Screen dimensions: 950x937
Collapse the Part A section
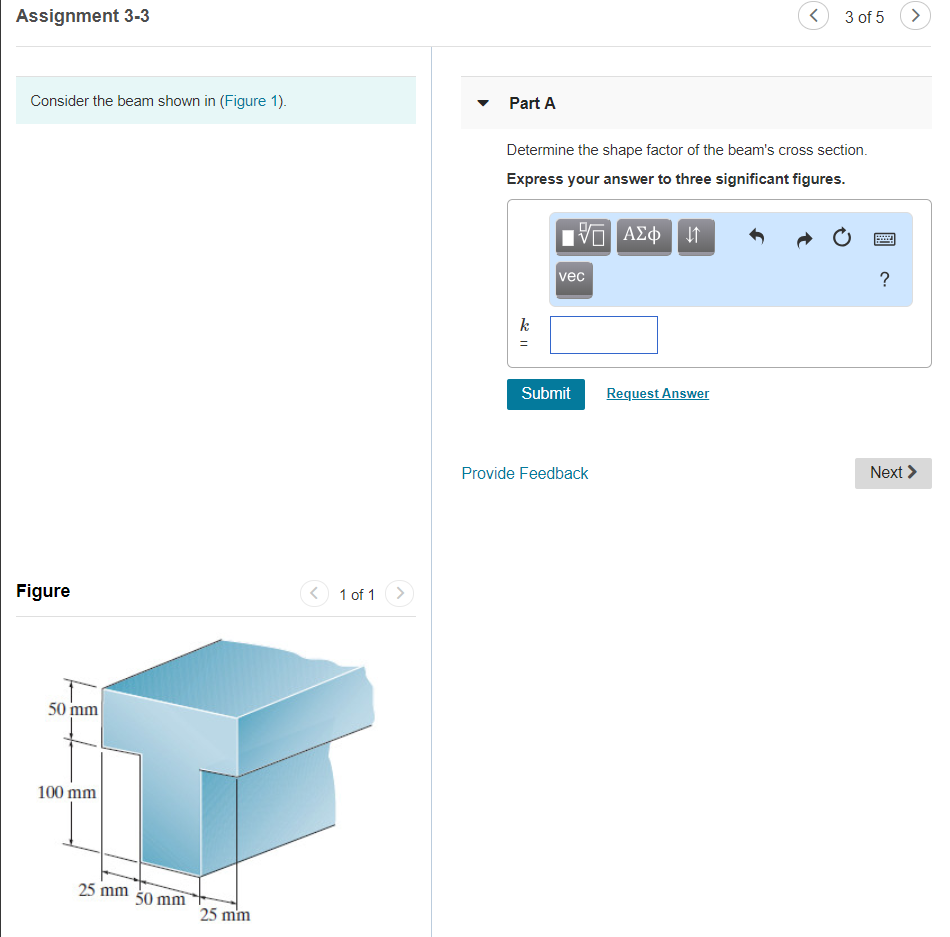pos(483,103)
